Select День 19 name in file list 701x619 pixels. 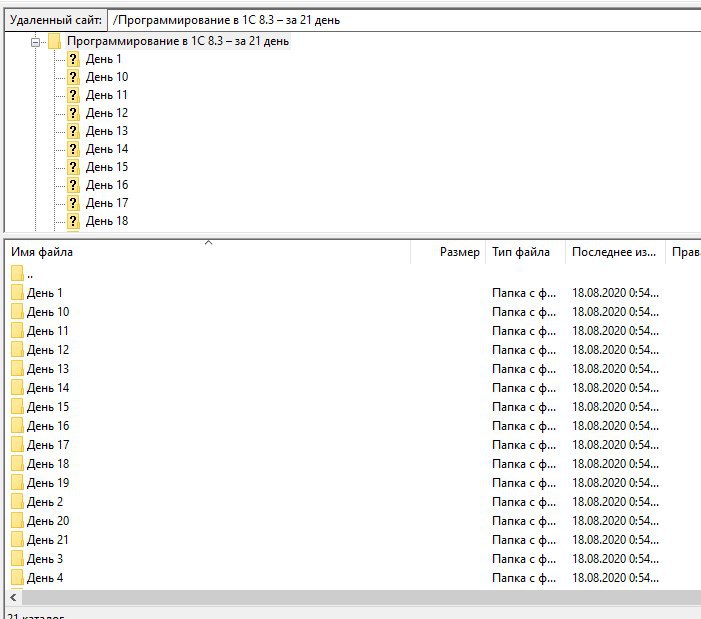pyautogui.click(x=48, y=483)
